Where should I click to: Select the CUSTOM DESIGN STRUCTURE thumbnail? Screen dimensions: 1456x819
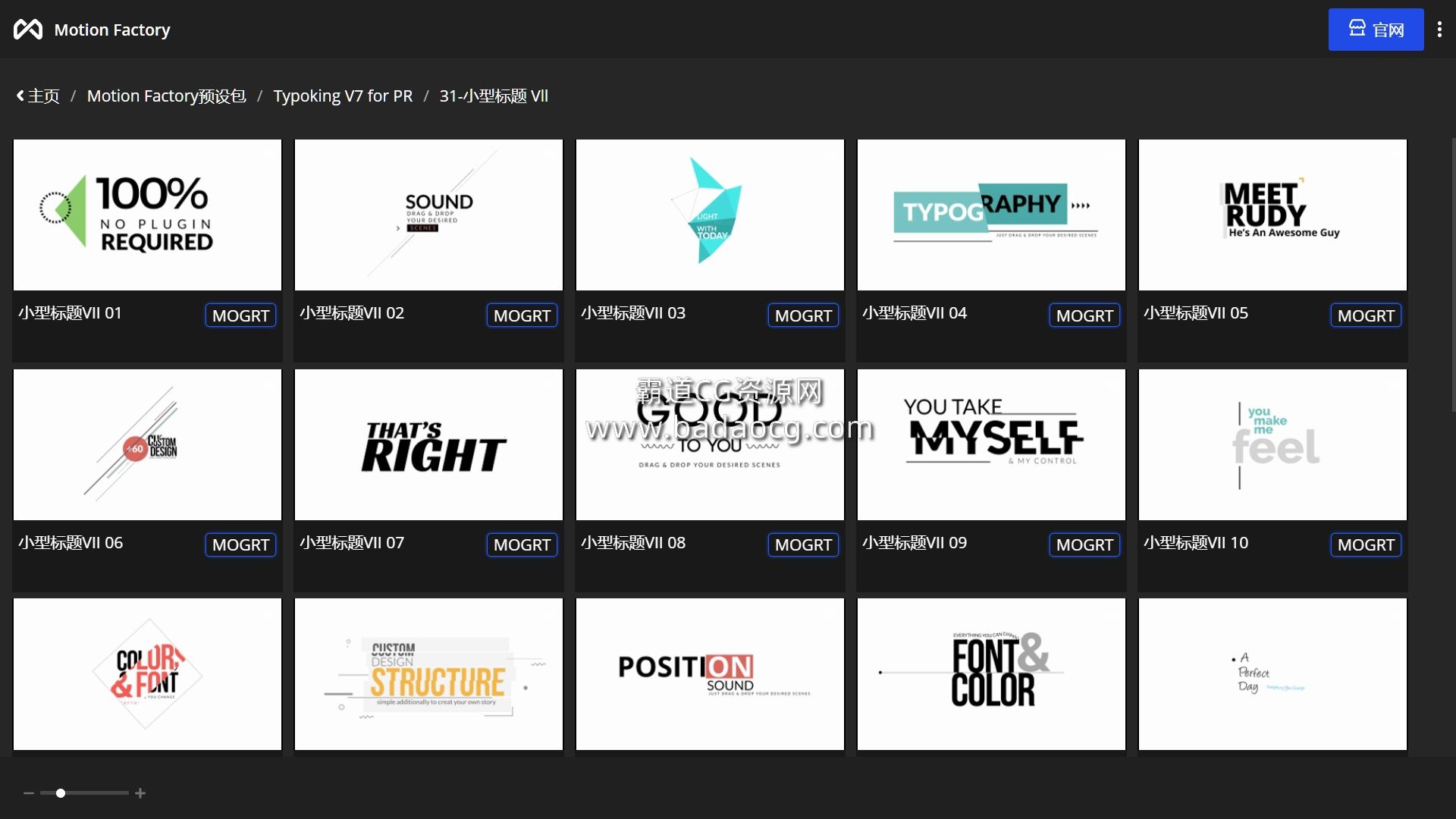coord(428,674)
